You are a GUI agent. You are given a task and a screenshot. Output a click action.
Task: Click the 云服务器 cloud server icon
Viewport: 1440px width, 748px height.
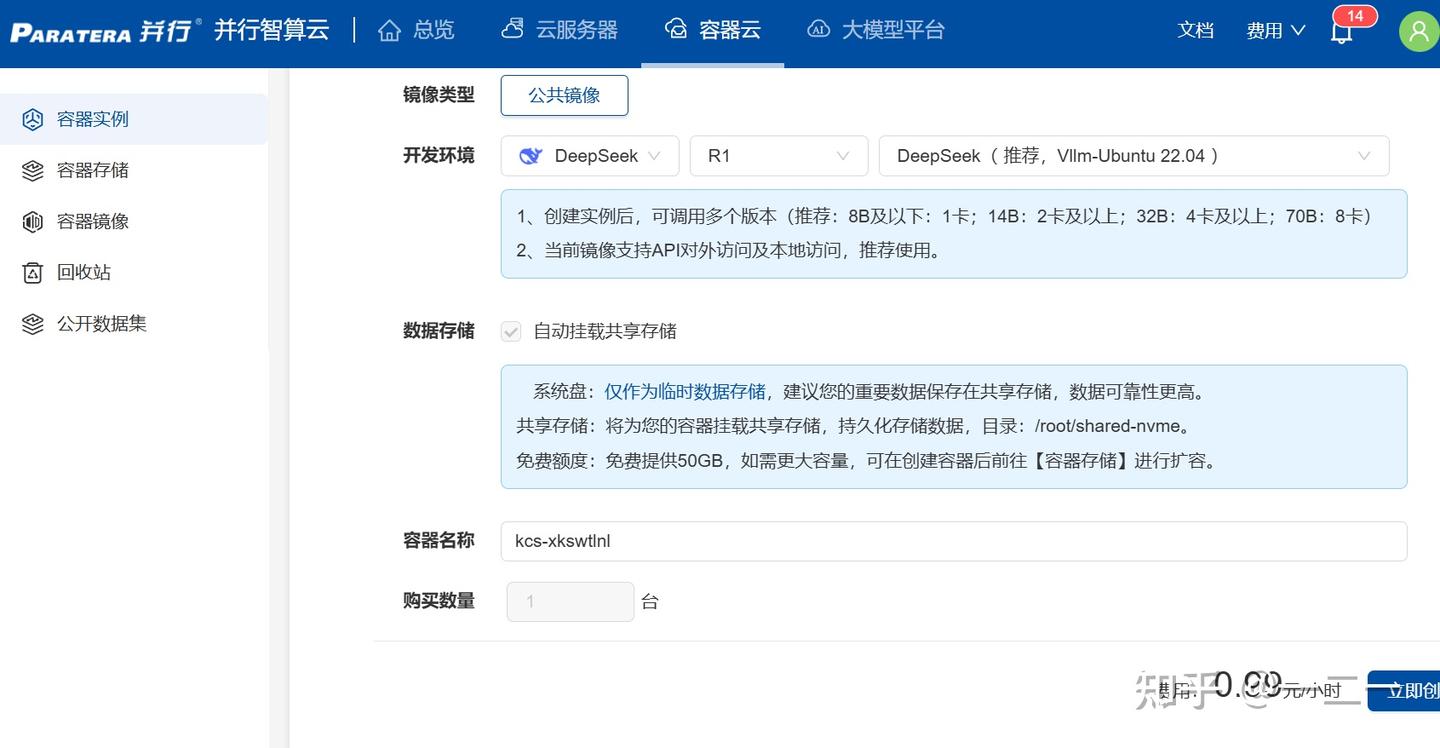coord(513,29)
